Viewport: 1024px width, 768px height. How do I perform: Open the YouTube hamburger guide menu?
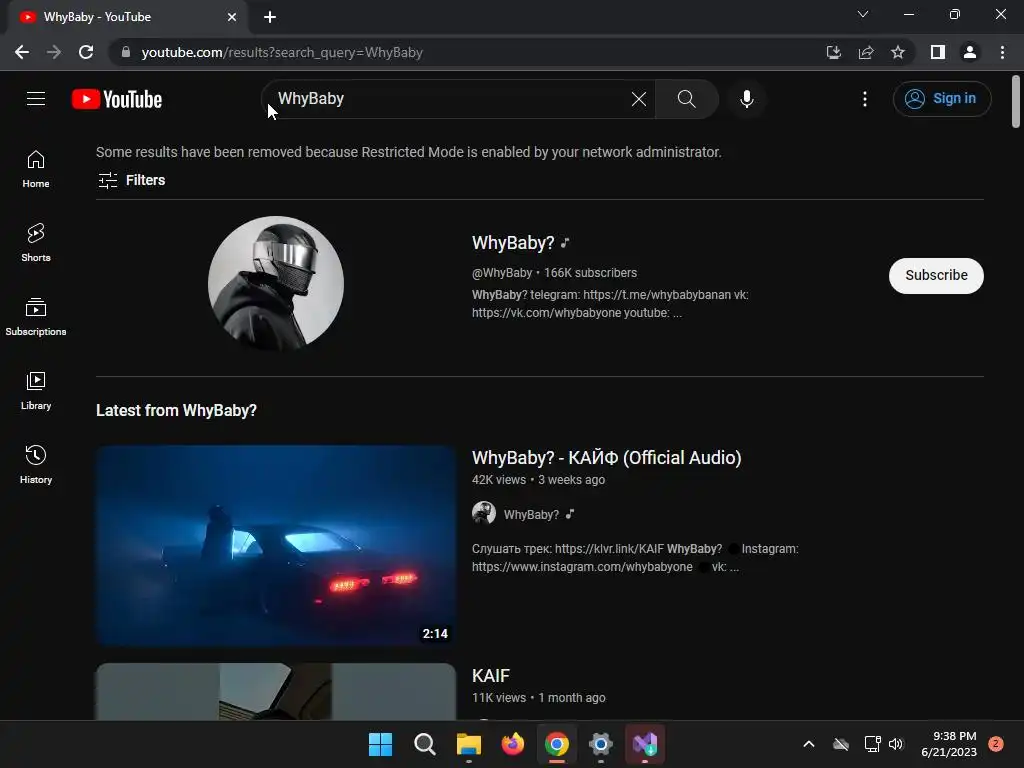(x=36, y=99)
